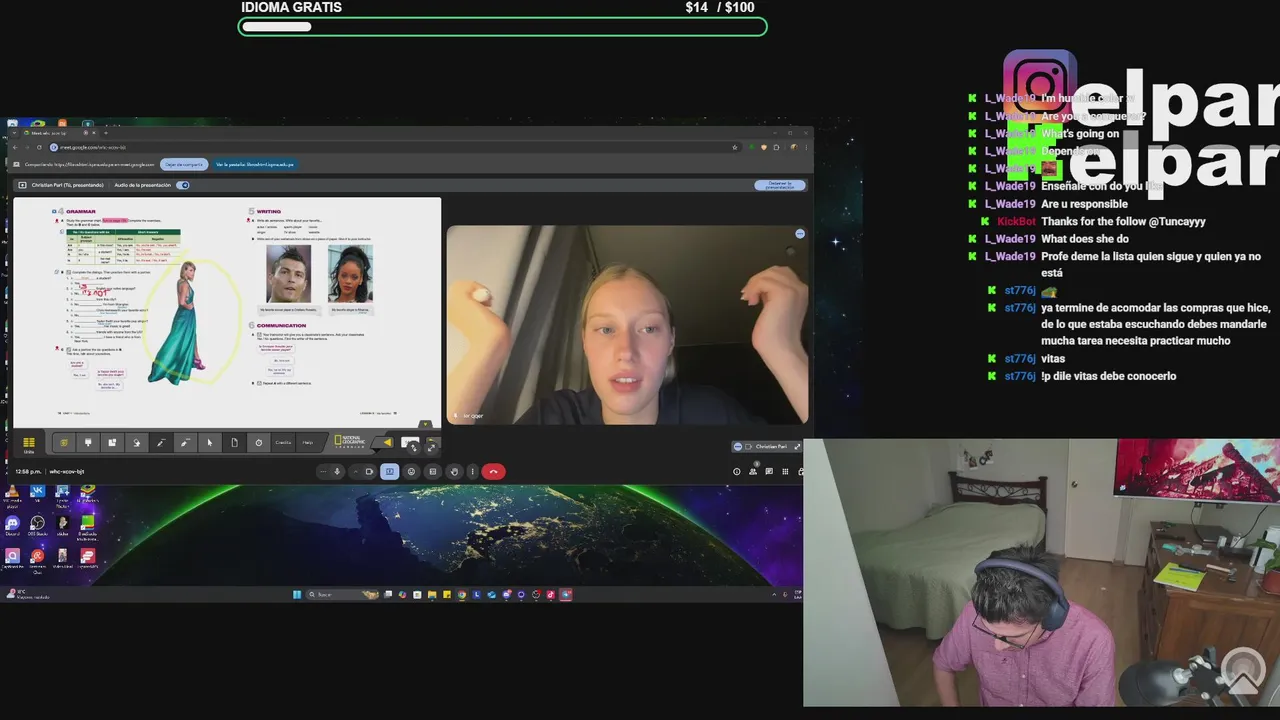Open the timer tool in e-book toolbar
This screenshot has height=720, width=1280.
[x=259, y=442]
